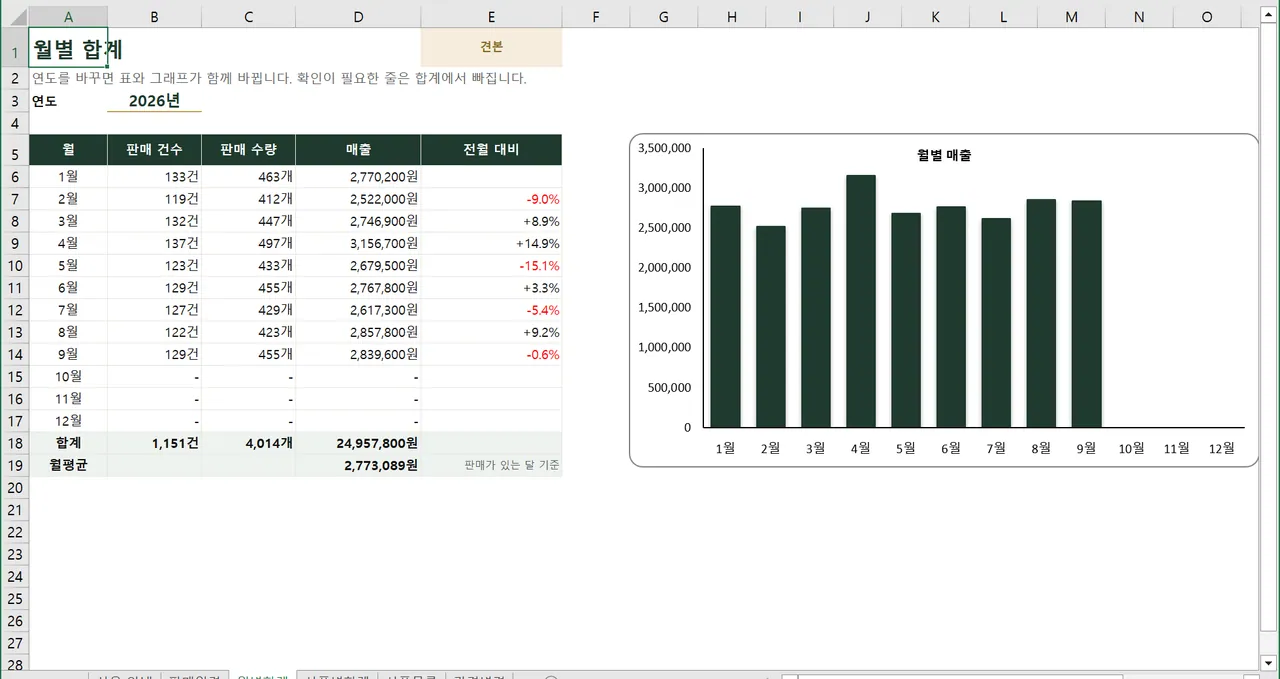1280x679 pixels.
Task: Click the 전월 대비 table header
Action: click(x=491, y=150)
